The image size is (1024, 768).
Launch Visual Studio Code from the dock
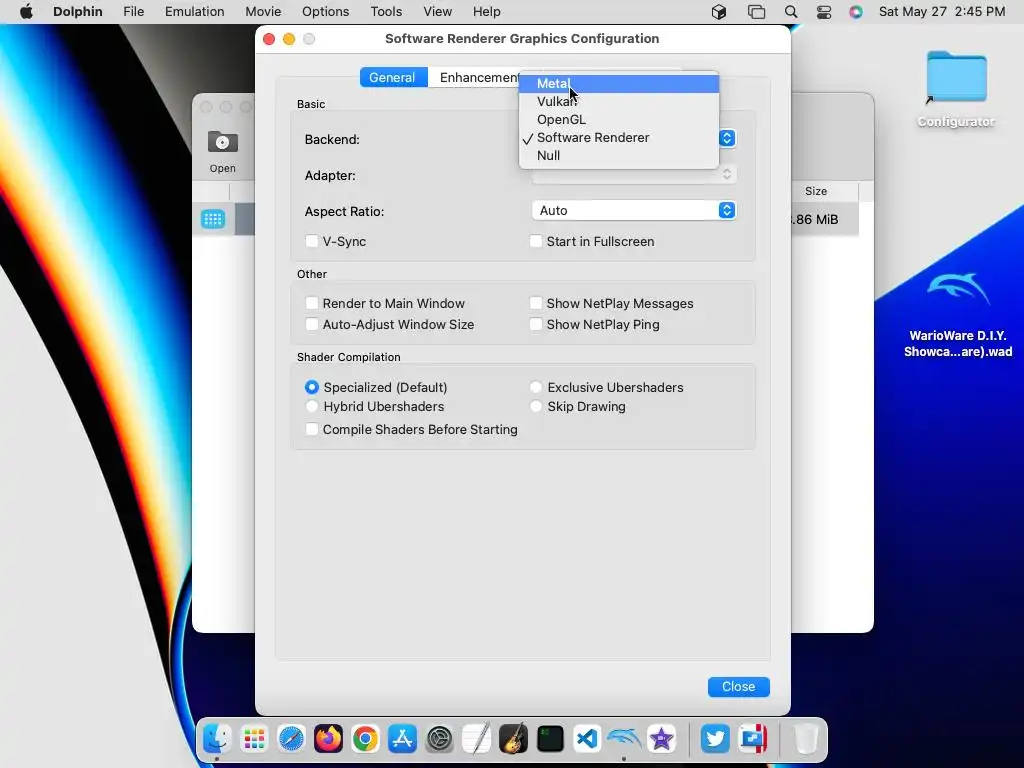point(587,739)
